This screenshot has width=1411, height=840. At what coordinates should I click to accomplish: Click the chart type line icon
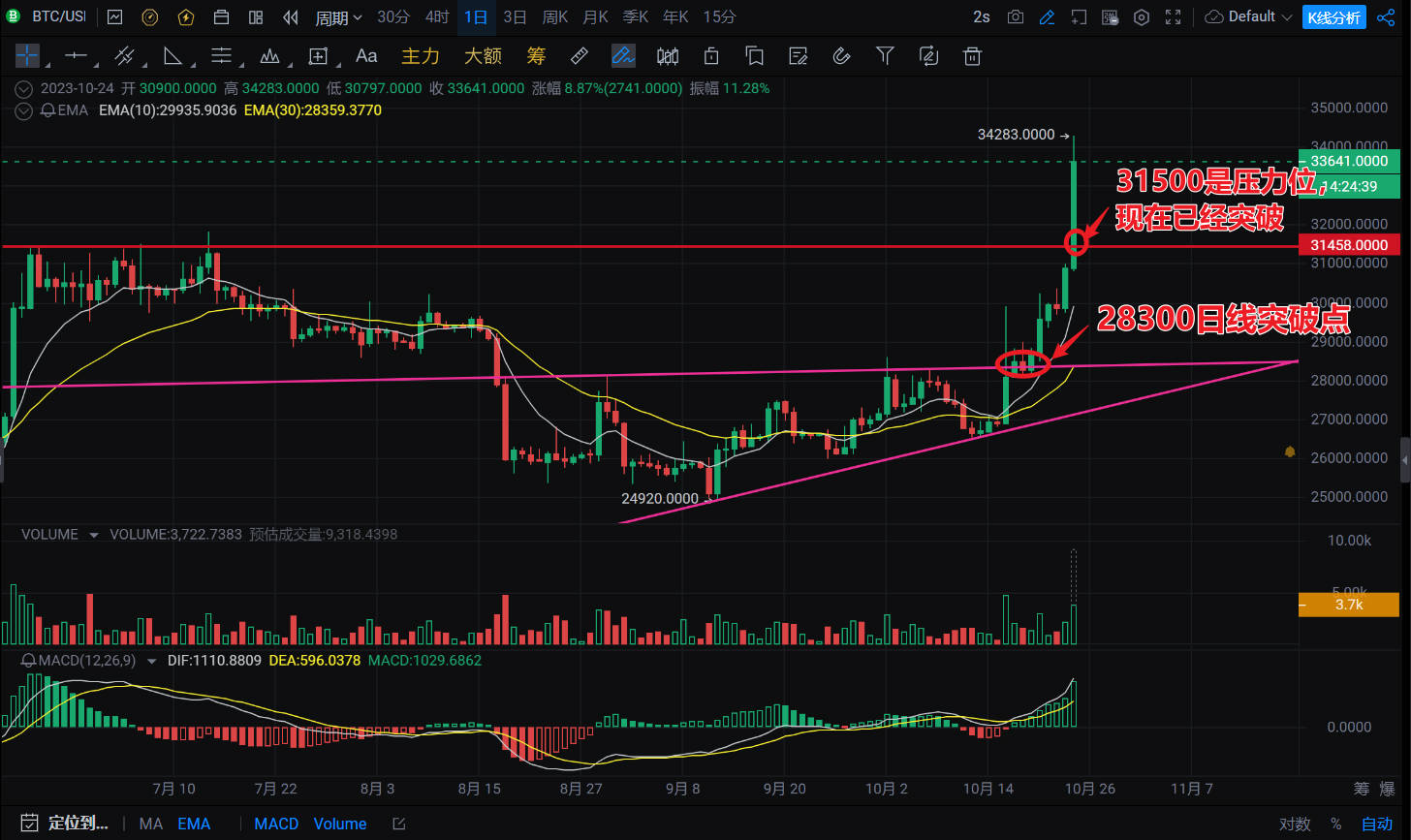115,17
